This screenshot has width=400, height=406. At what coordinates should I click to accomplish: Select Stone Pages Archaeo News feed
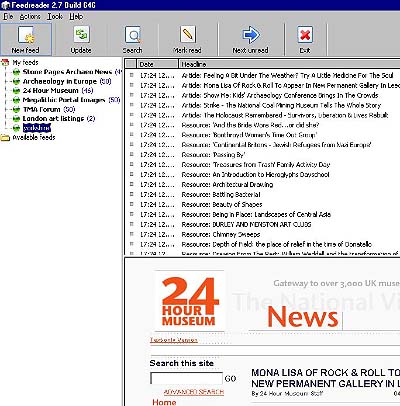[x=67, y=72]
